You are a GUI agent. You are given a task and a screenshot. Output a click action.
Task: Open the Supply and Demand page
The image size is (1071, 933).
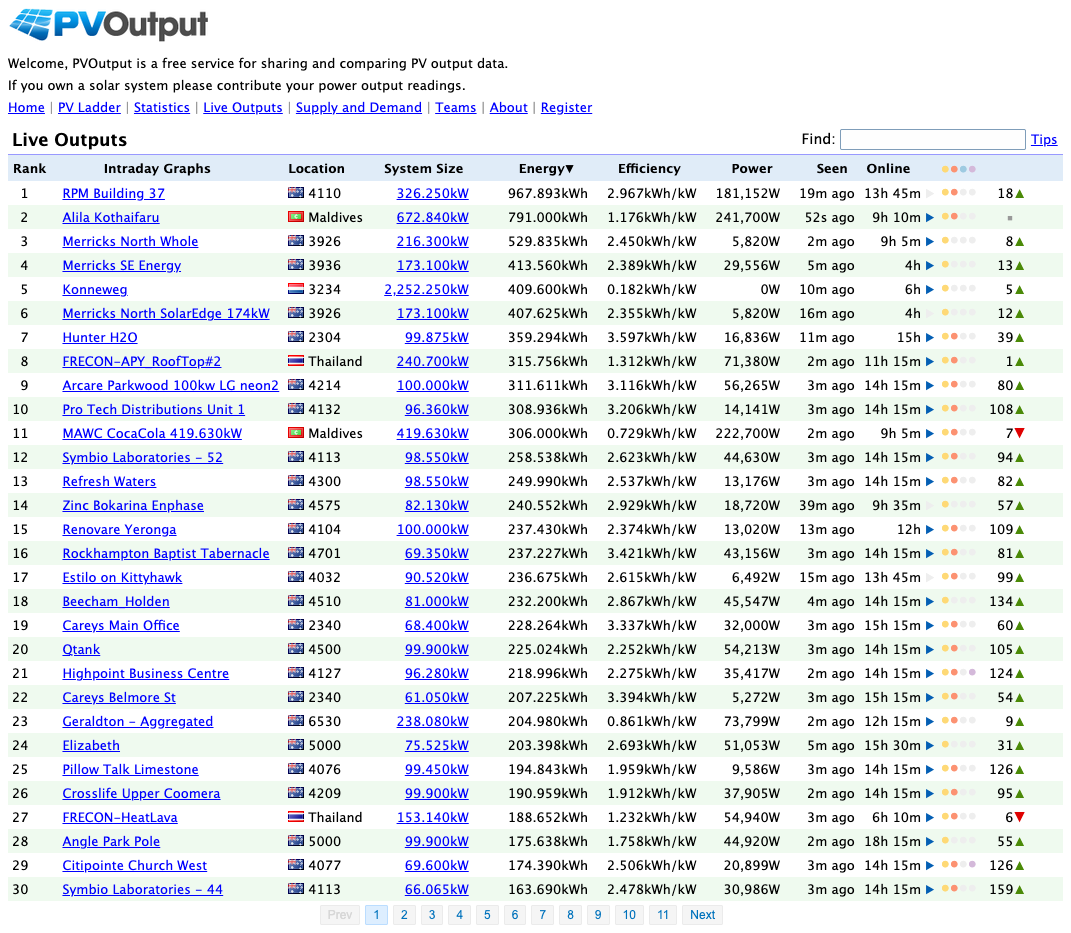tap(358, 108)
